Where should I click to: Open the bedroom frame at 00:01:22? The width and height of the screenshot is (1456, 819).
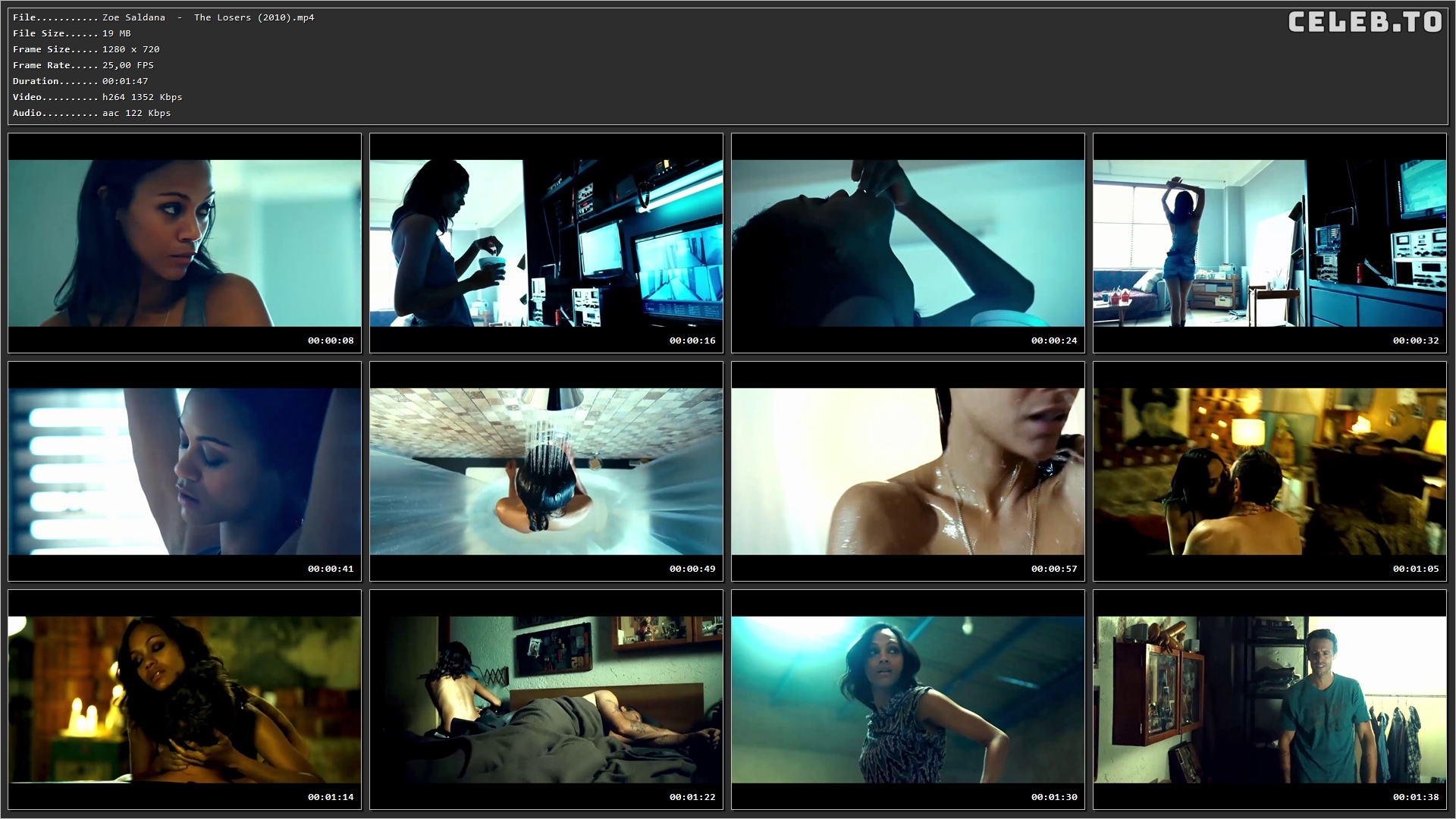546,699
